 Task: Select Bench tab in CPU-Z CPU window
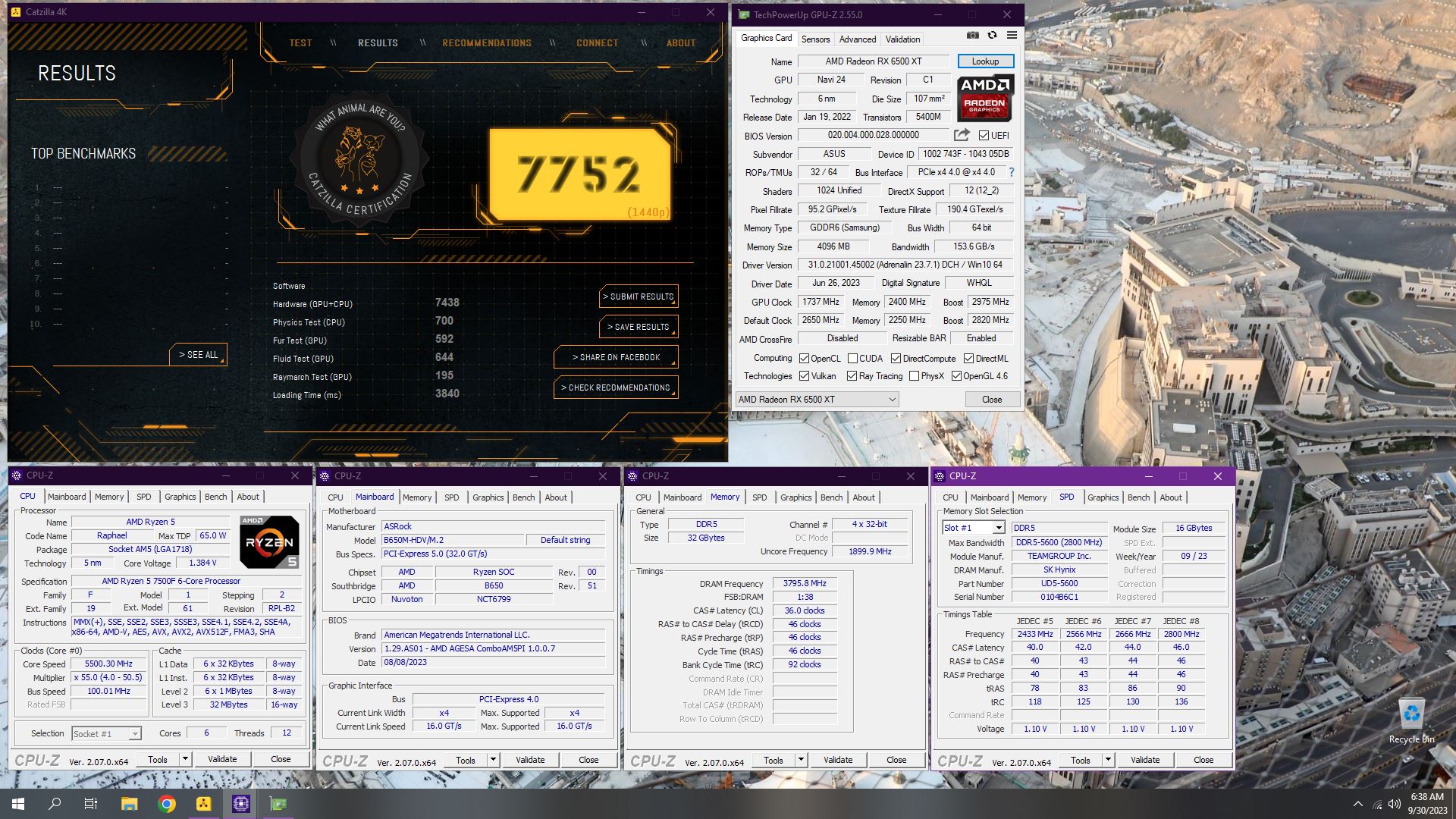[x=215, y=497]
